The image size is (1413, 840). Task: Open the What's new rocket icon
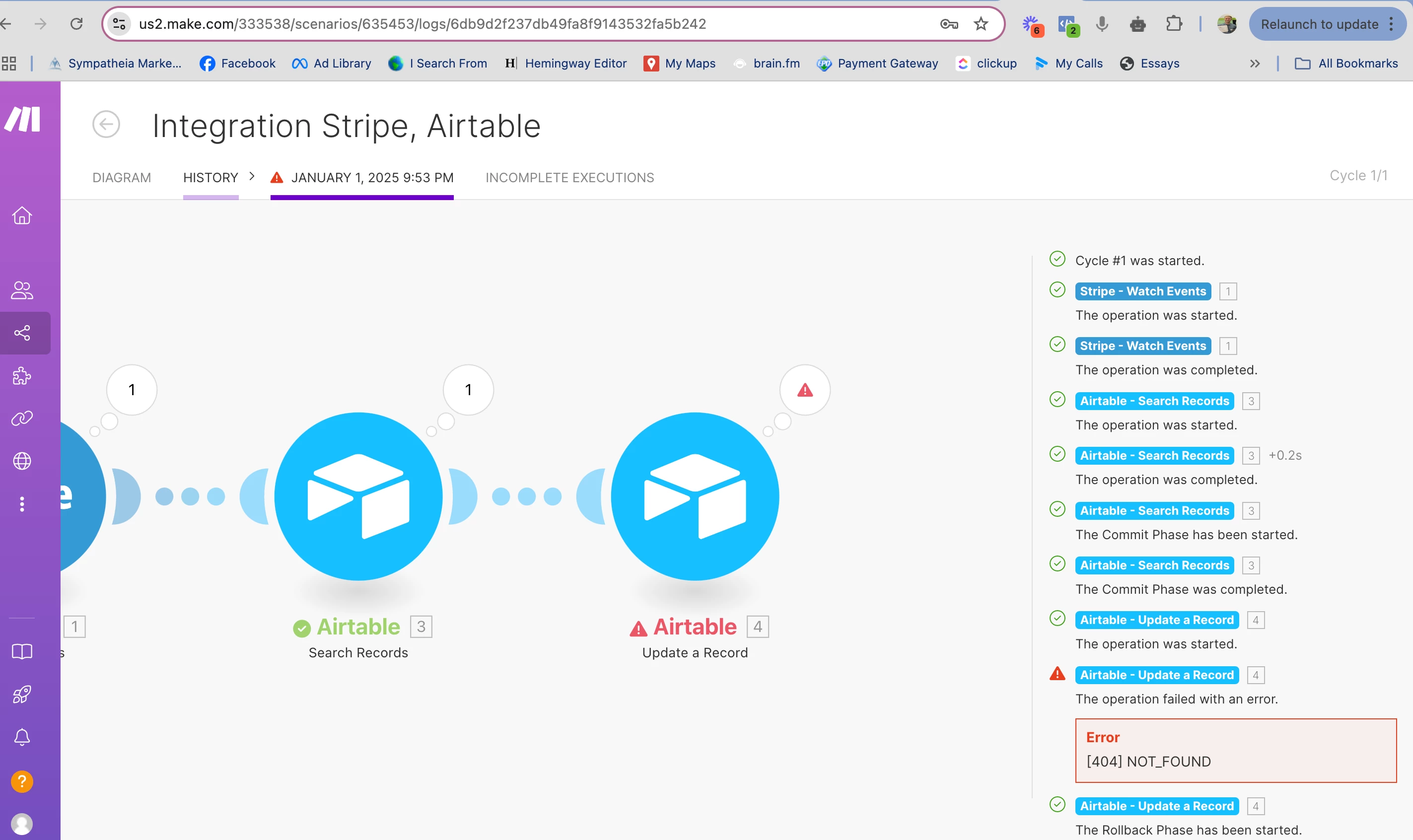22,694
